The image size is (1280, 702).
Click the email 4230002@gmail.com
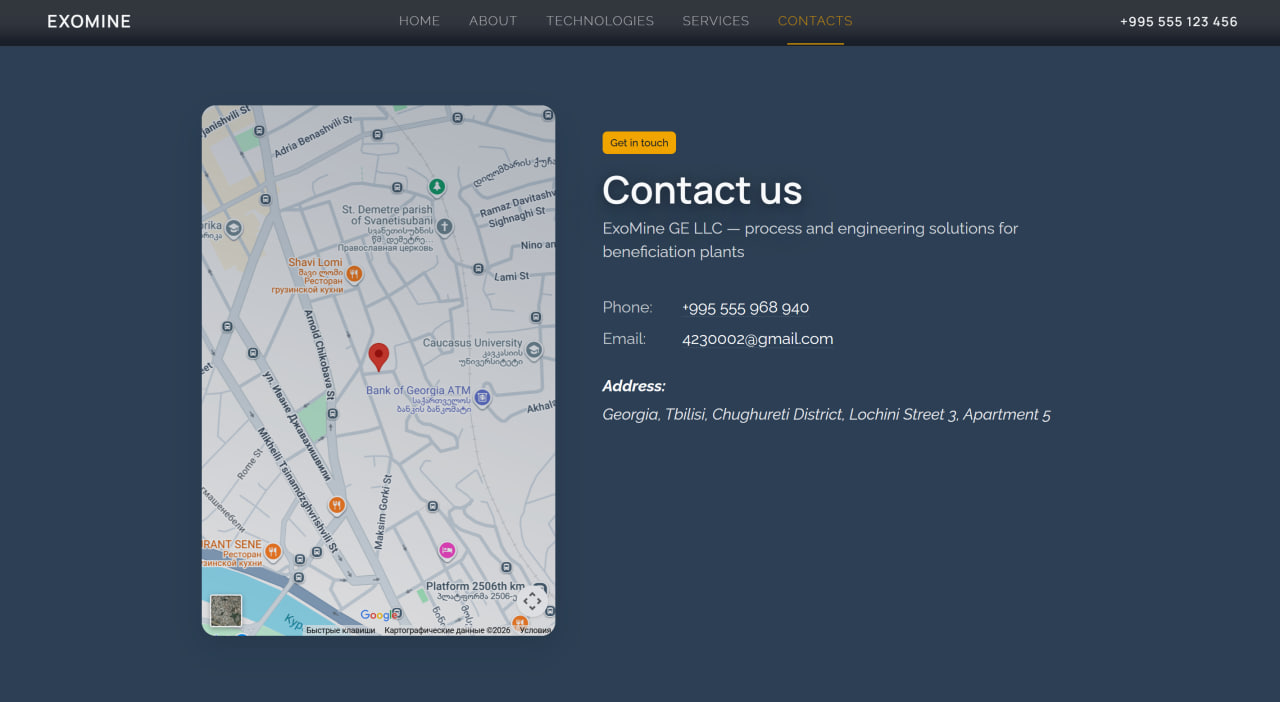coord(757,339)
